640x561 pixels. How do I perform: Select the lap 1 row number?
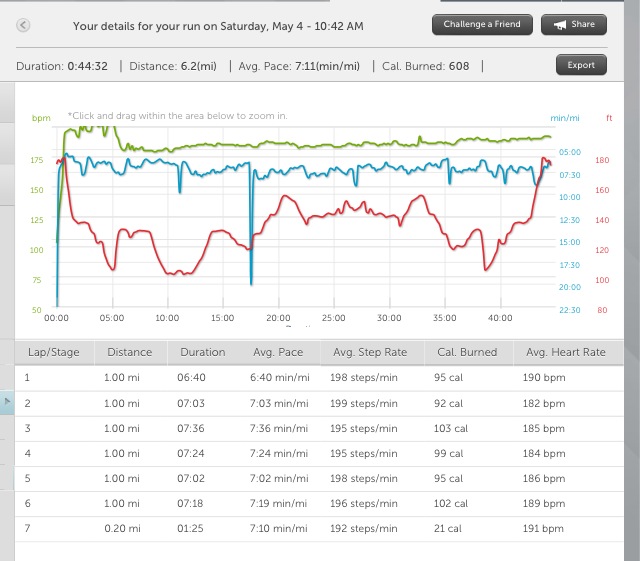point(27,379)
